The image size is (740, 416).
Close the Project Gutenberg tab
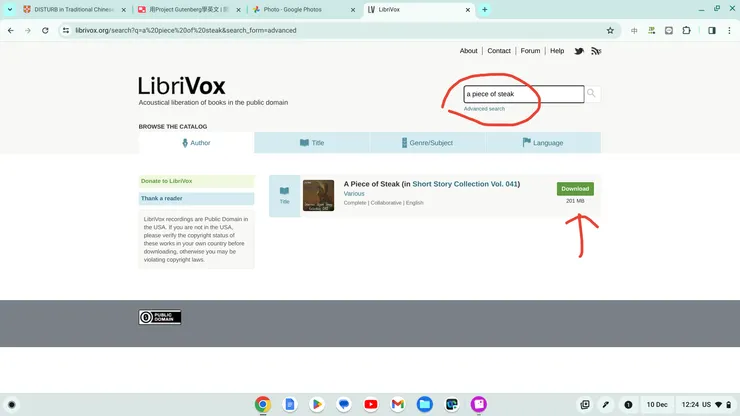click(238, 9)
